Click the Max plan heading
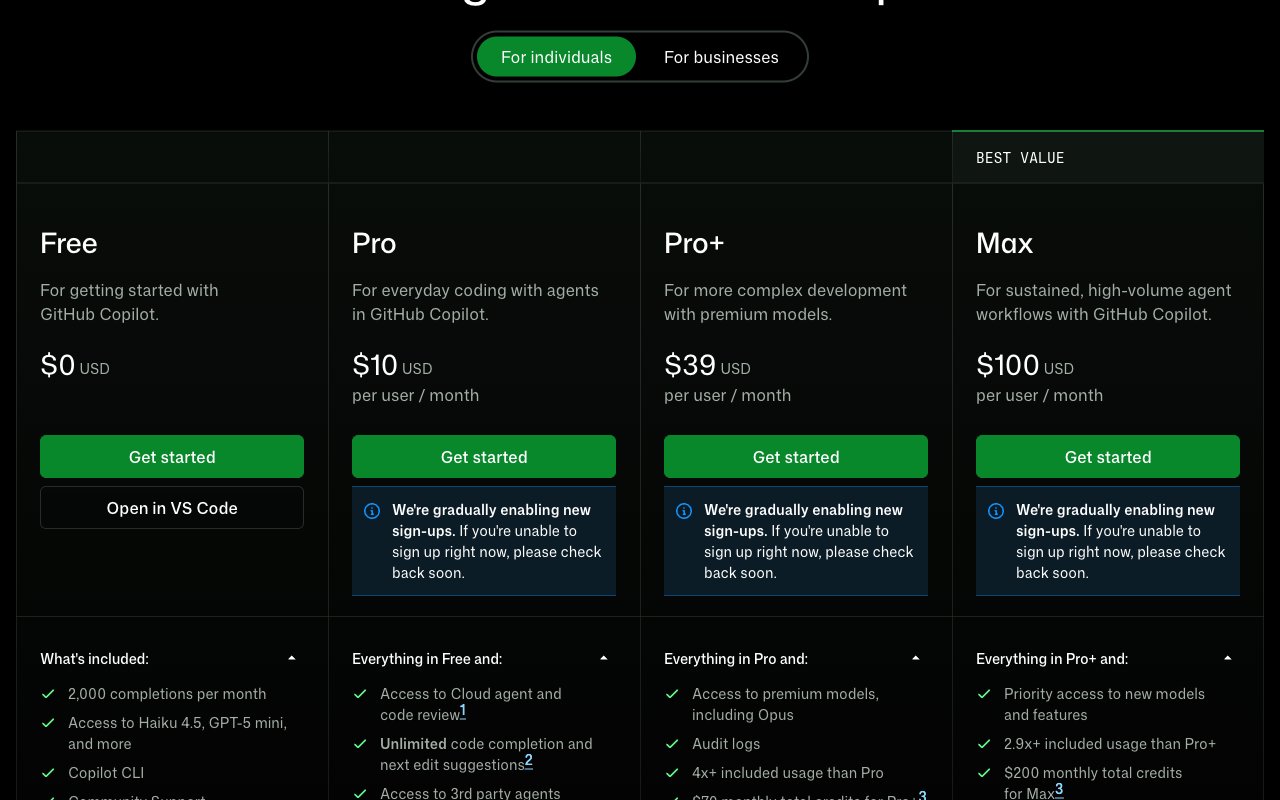Viewport: 1280px width, 800px height. [1004, 243]
